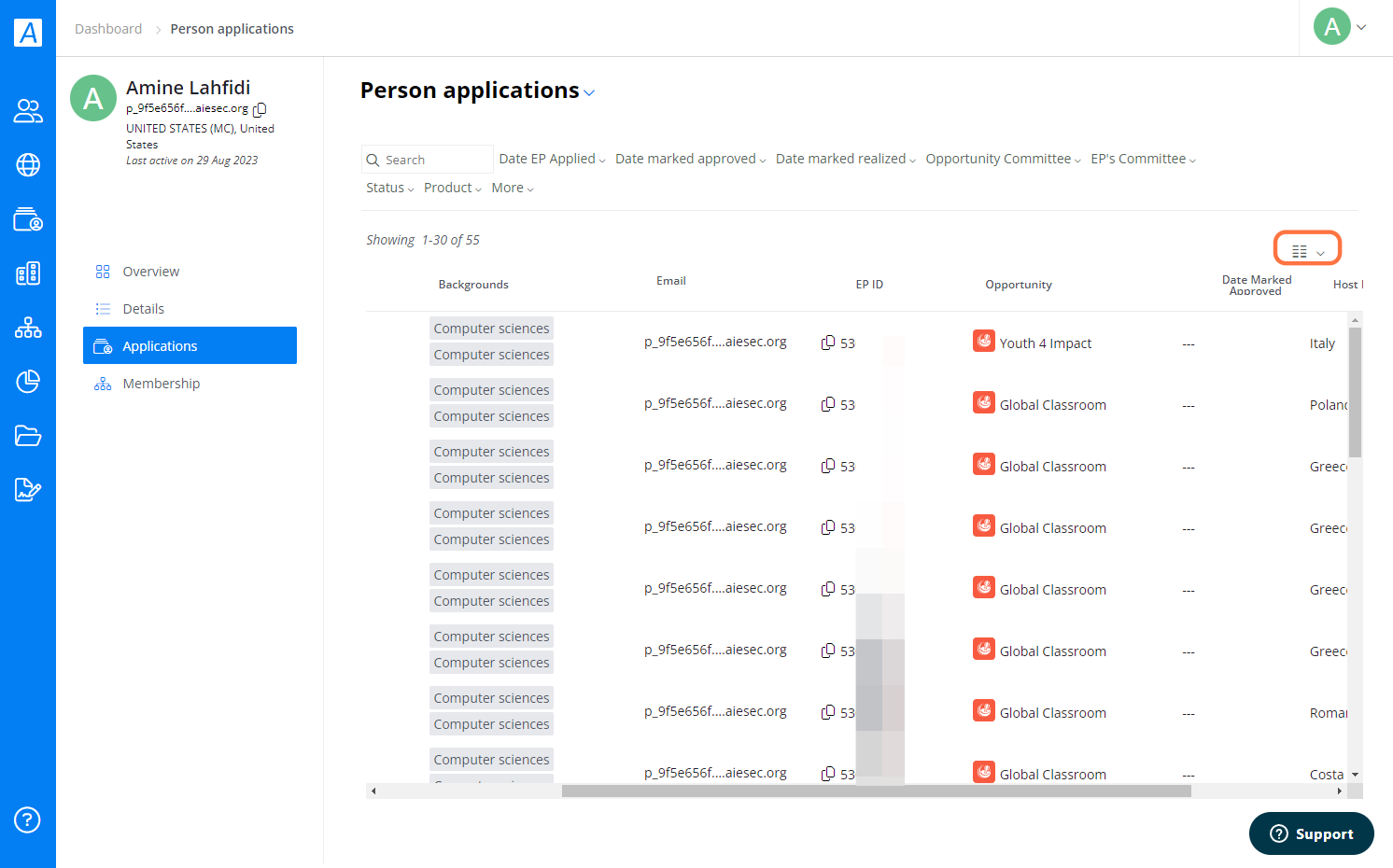Open the Date EP Applied filter
This screenshot has width=1393, height=868.
(552, 159)
